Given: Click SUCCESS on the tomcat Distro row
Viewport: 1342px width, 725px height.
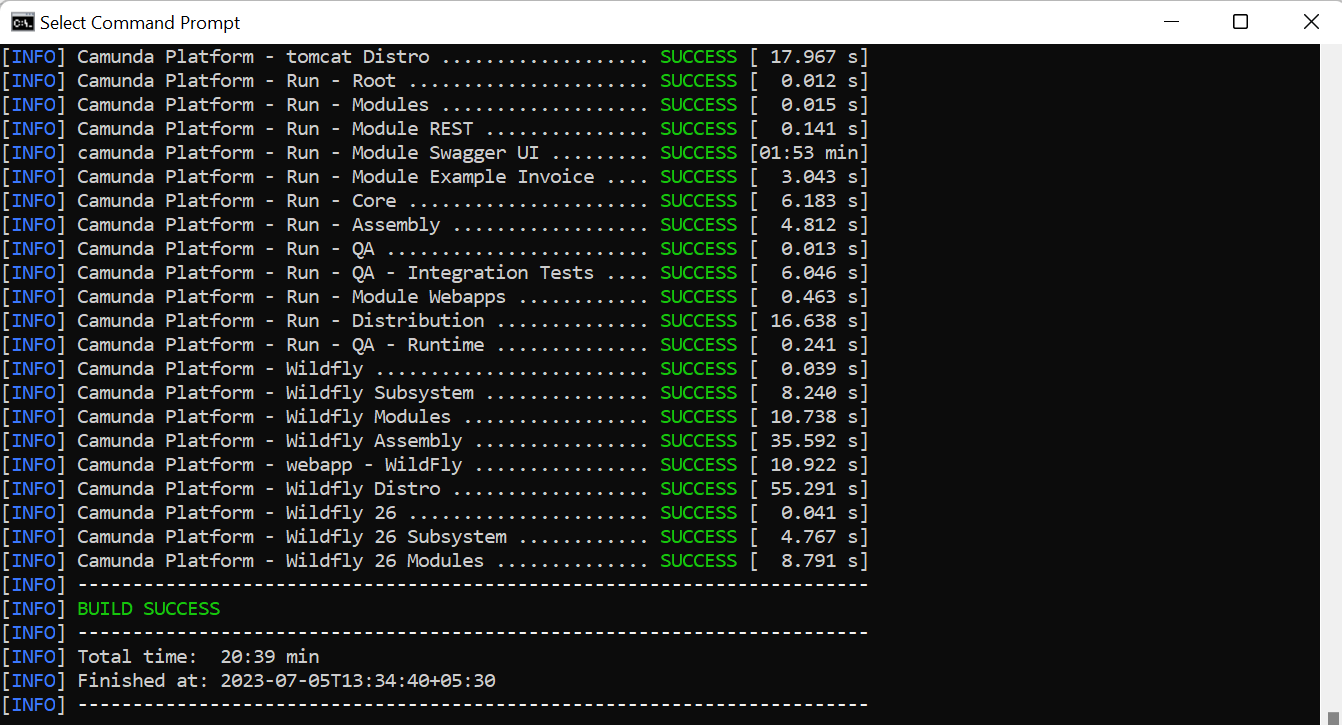Looking at the screenshot, I should coord(698,57).
